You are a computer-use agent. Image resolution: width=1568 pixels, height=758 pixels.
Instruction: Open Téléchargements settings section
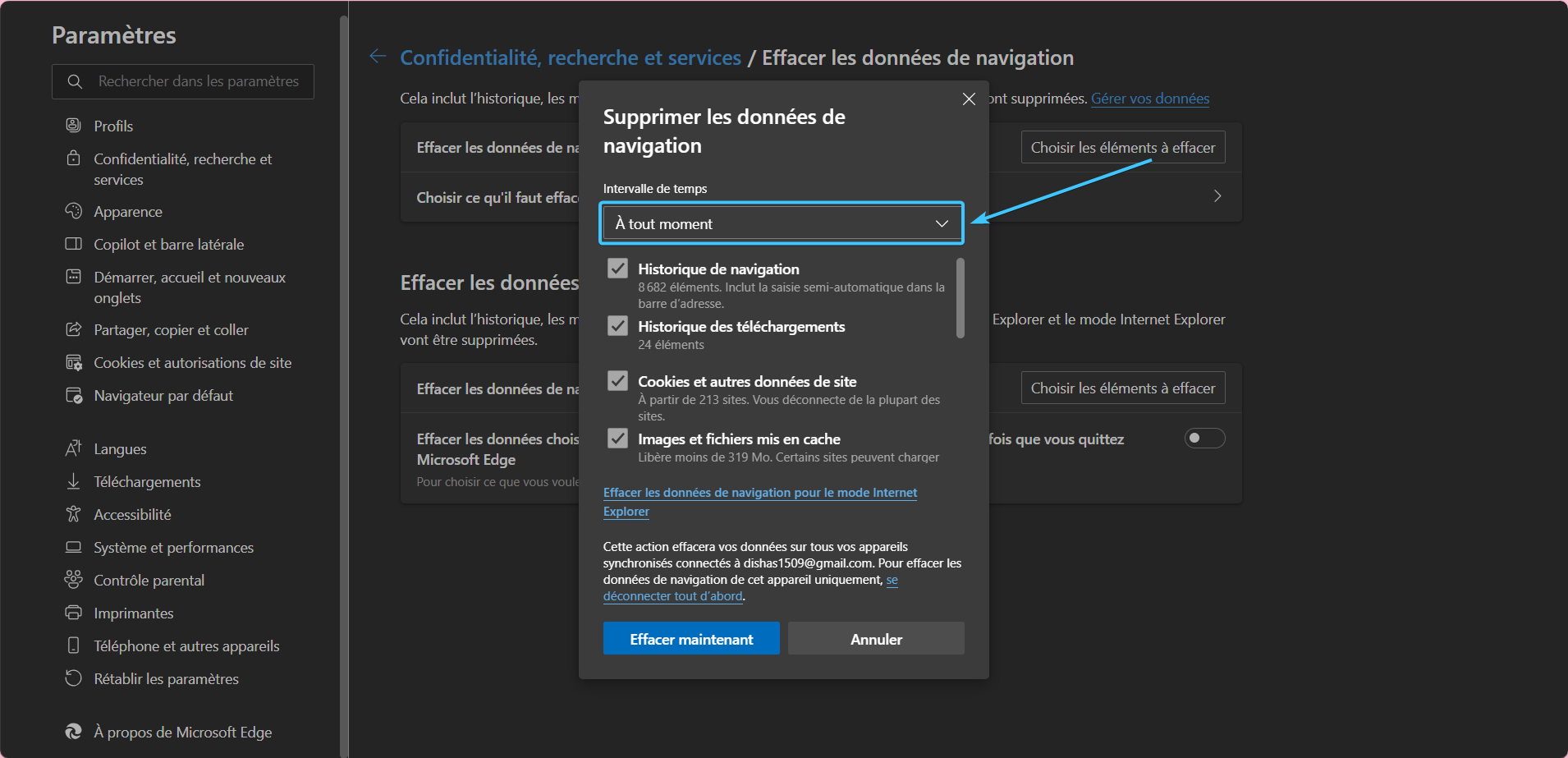[x=147, y=481]
